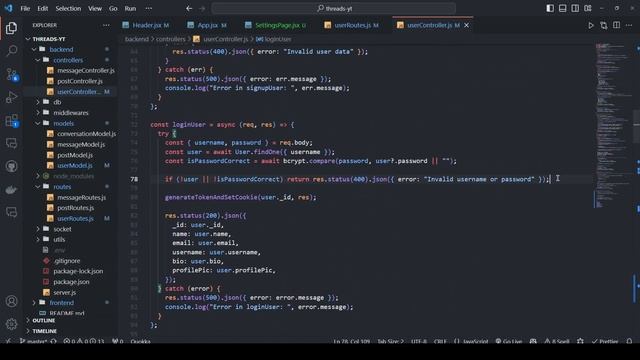Click the master branch in status bar
640x360 pixels.
pyautogui.click(x=33, y=341)
